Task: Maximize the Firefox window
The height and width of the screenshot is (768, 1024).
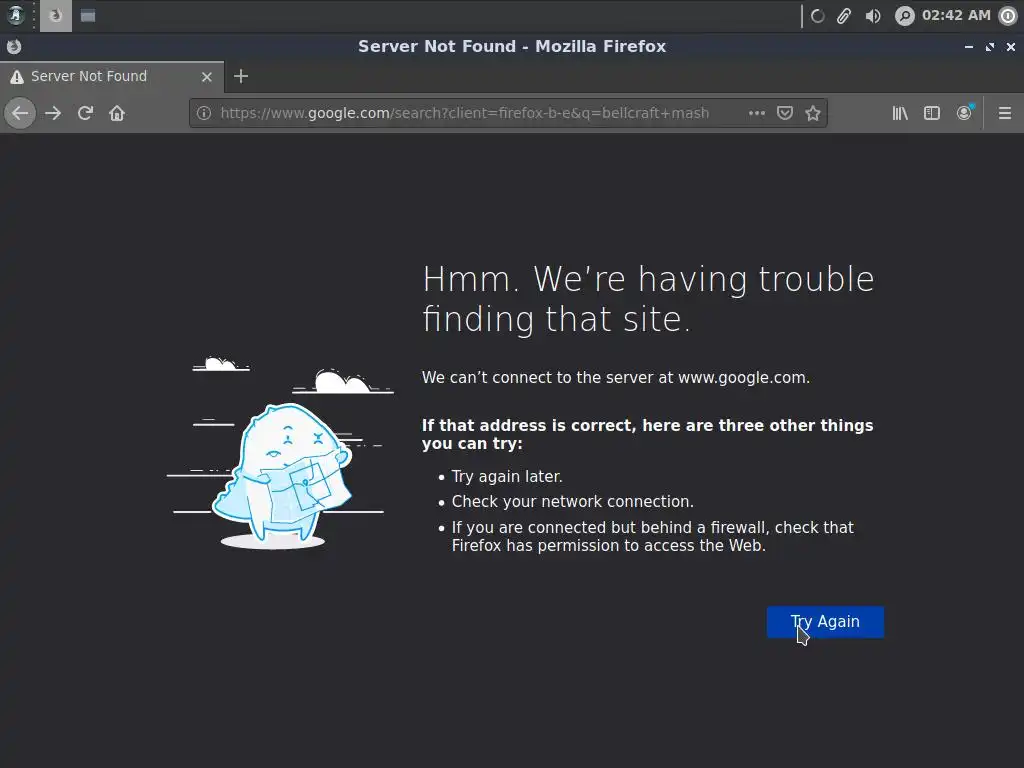Action: click(x=990, y=47)
